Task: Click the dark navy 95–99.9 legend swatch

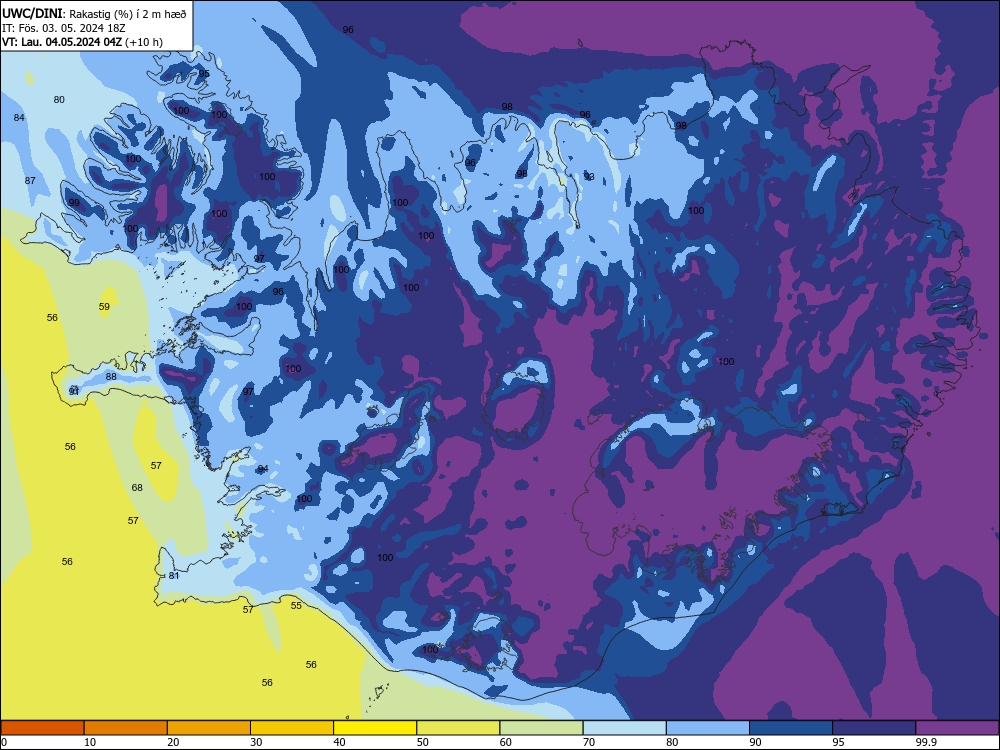Action: pos(874,728)
